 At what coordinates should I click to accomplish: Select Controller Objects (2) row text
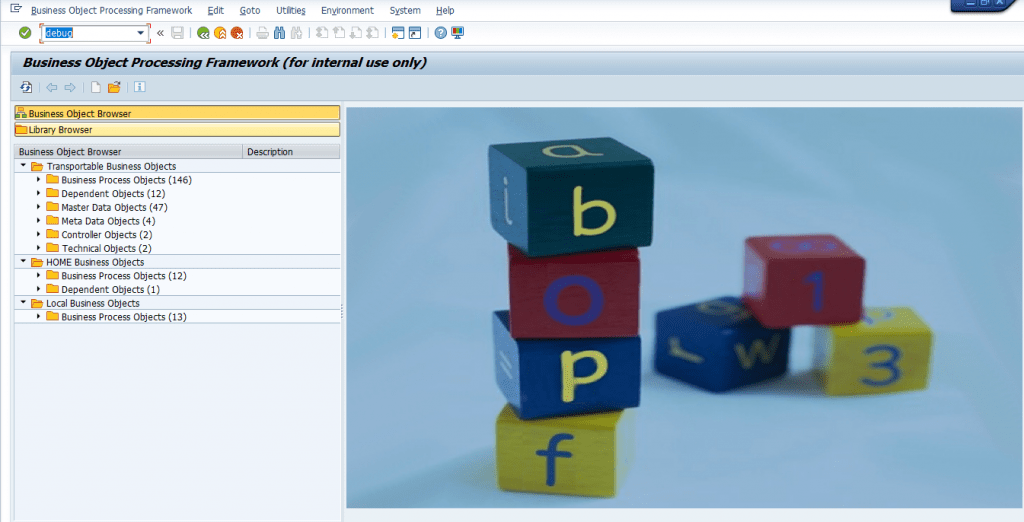(x=107, y=235)
